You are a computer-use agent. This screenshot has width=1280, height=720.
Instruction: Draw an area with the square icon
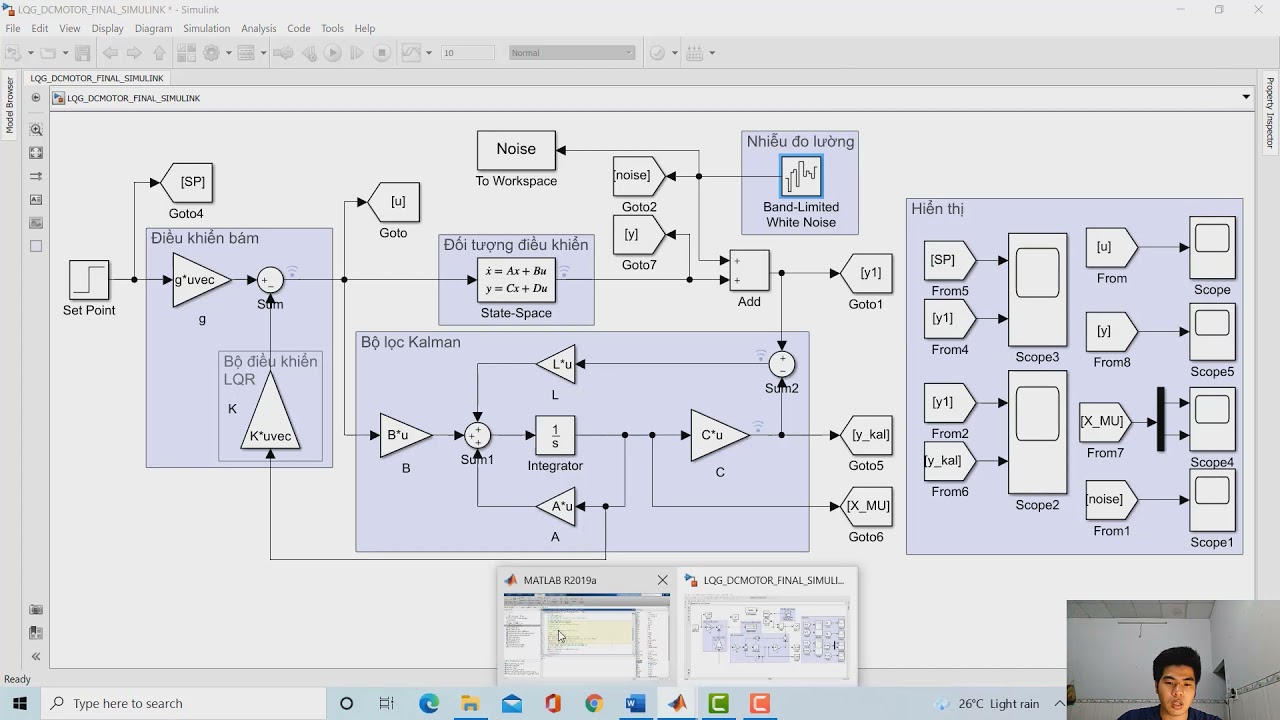point(36,246)
